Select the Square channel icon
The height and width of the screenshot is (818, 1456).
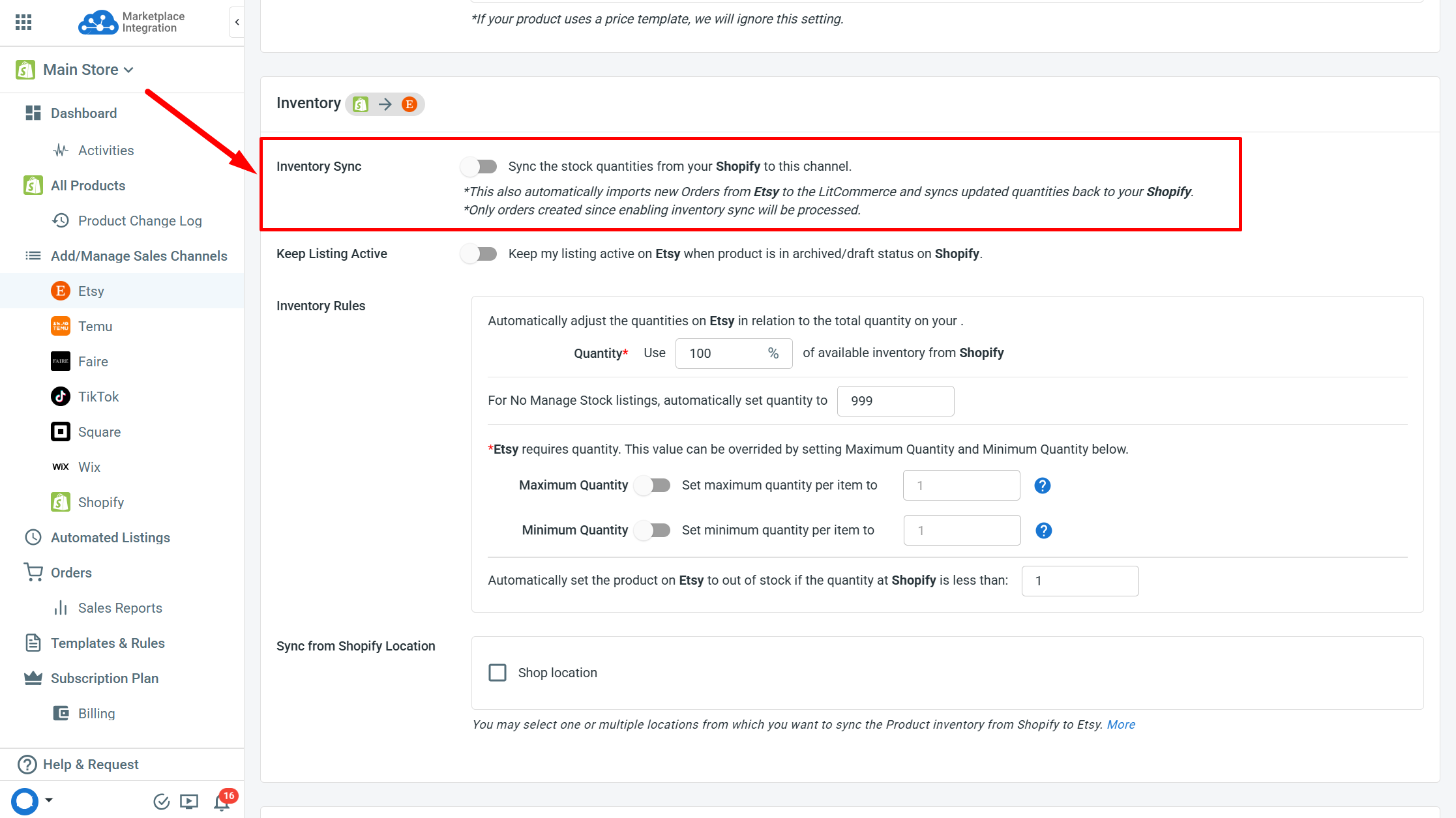coord(61,432)
